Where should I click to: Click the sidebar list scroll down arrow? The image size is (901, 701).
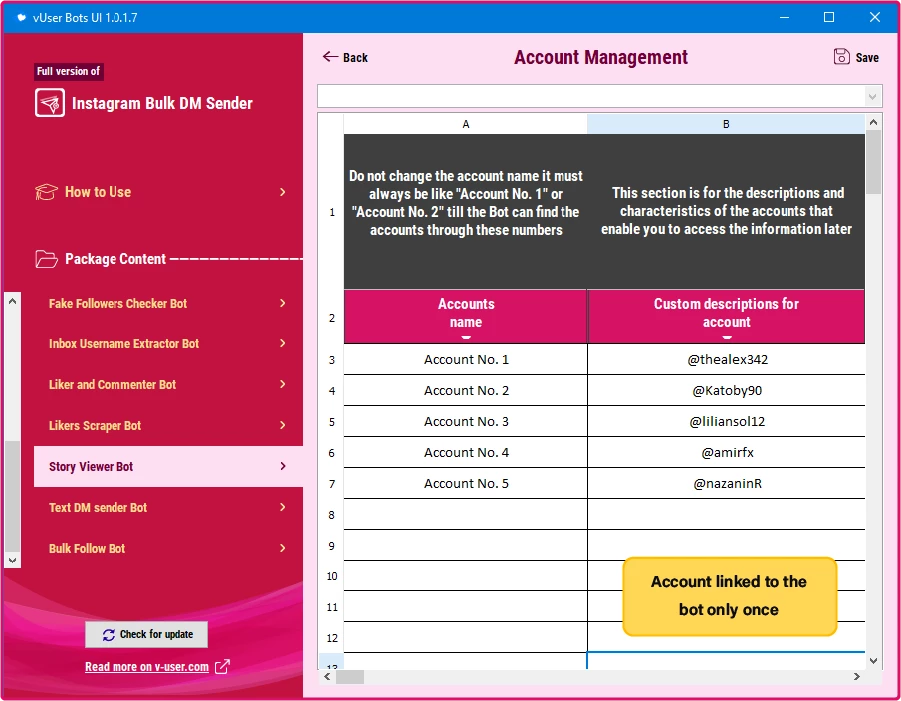13,560
